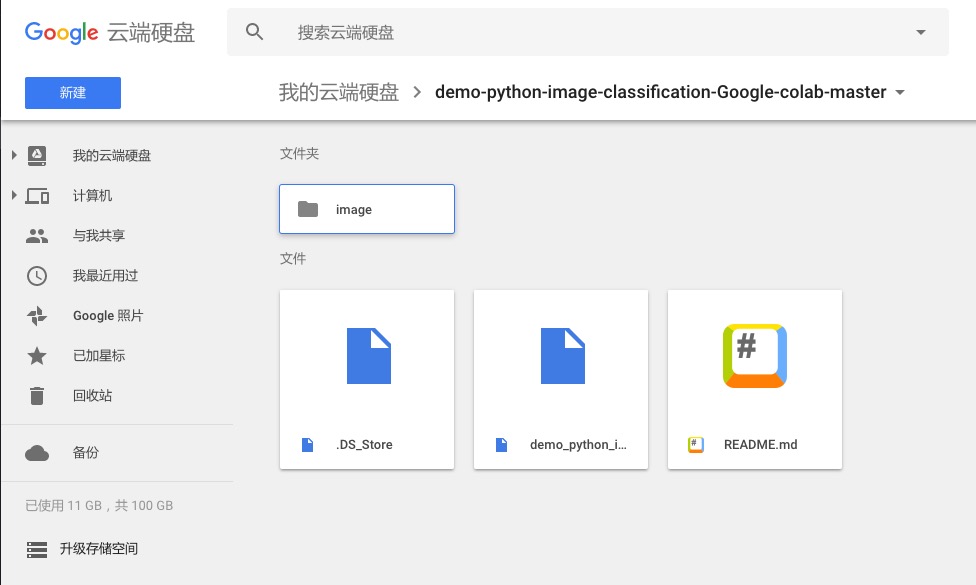976x585 pixels.
Task: Click the 回收站 trash icon
Action: tap(37, 396)
